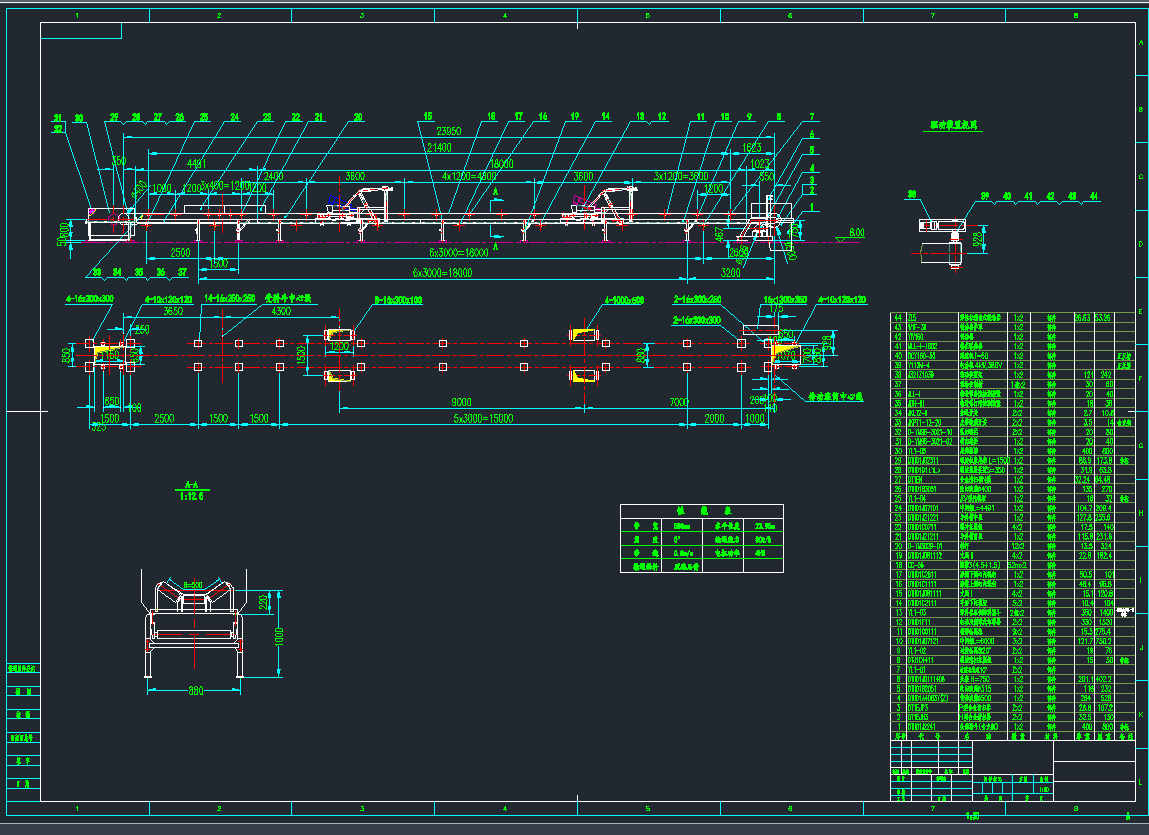Screen dimensions: 1149x835
Task: Select the 104.7 unit weight in row 24
Action: point(1085,509)
